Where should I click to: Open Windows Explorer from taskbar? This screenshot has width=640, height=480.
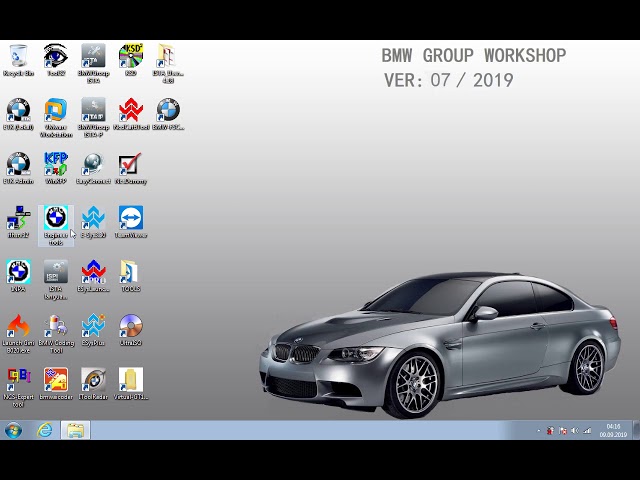76,430
